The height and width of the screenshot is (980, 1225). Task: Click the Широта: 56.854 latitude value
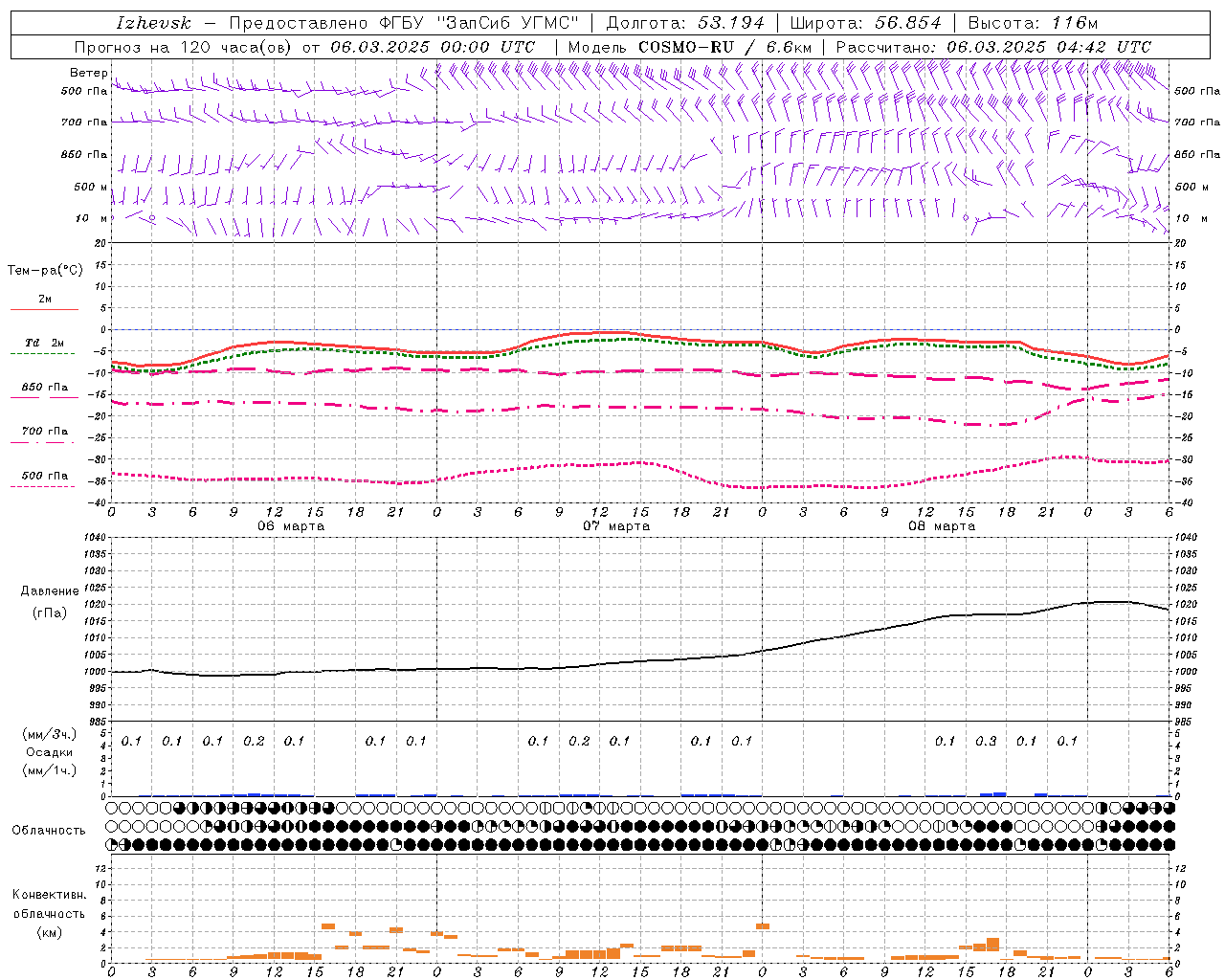[x=866, y=23]
